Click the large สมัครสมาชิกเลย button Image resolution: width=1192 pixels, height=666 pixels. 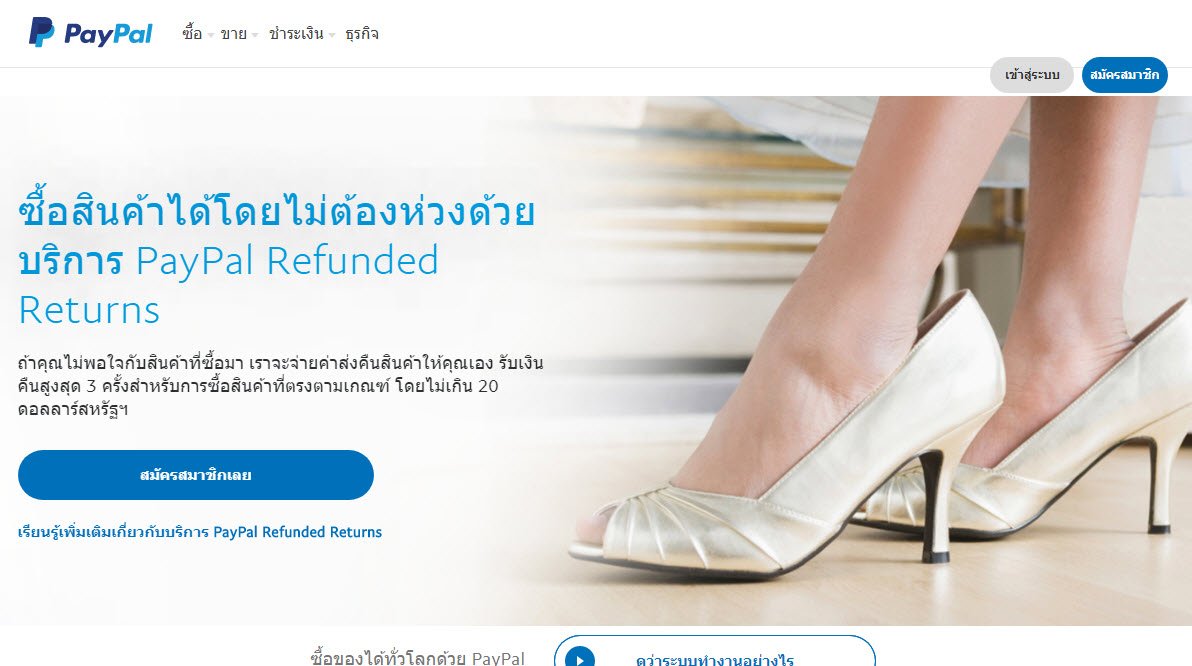[196, 475]
